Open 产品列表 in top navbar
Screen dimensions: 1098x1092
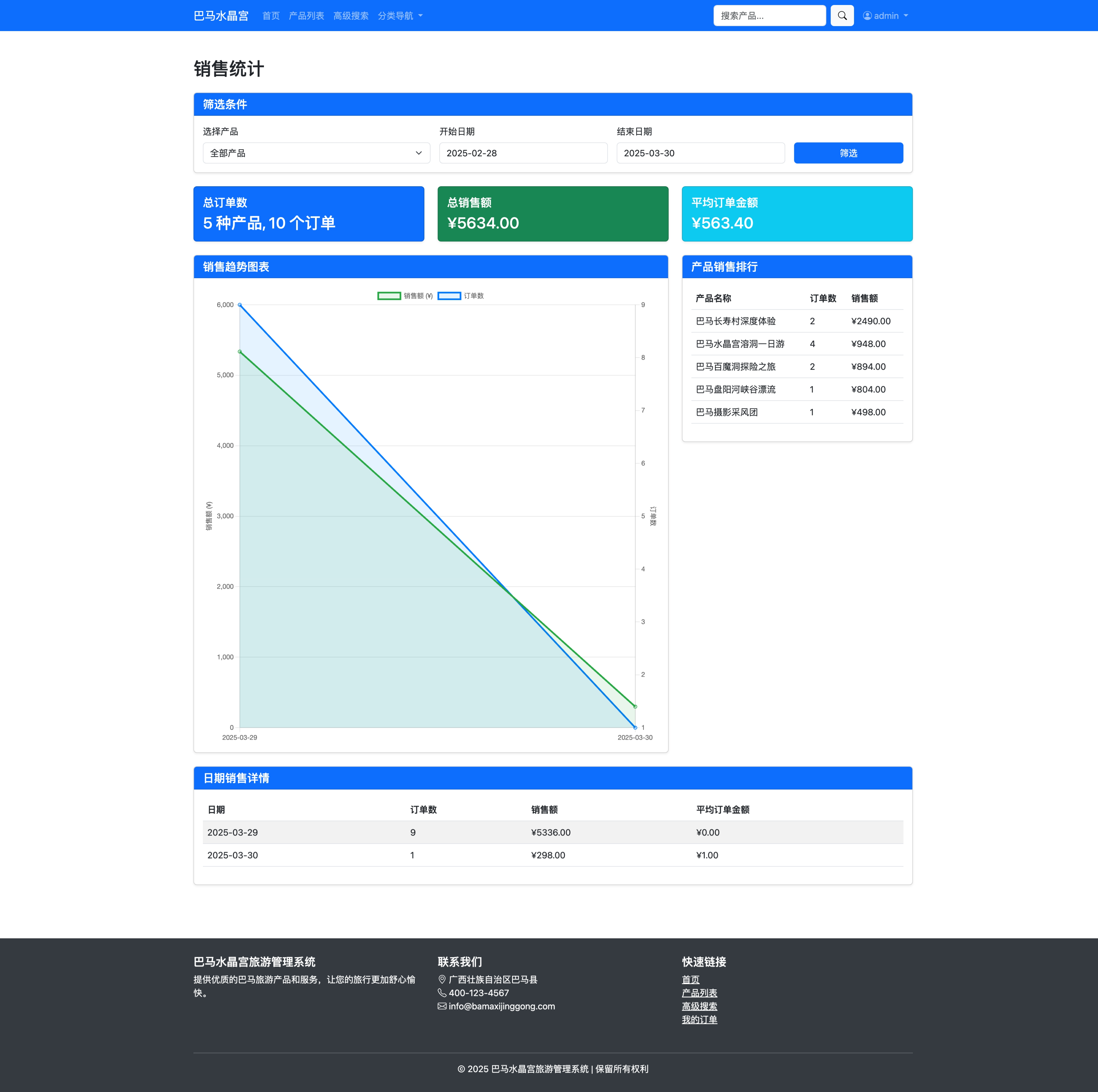tap(306, 16)
